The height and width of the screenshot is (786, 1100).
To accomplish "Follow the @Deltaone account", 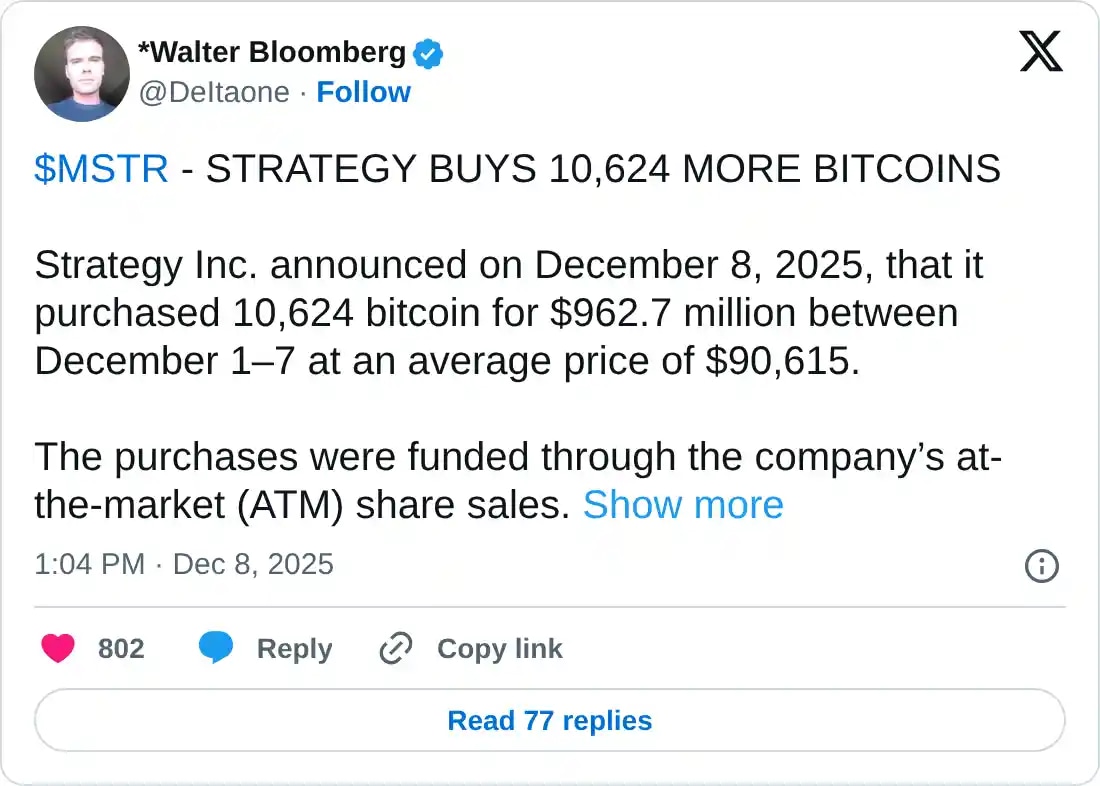I will point(364,92).
